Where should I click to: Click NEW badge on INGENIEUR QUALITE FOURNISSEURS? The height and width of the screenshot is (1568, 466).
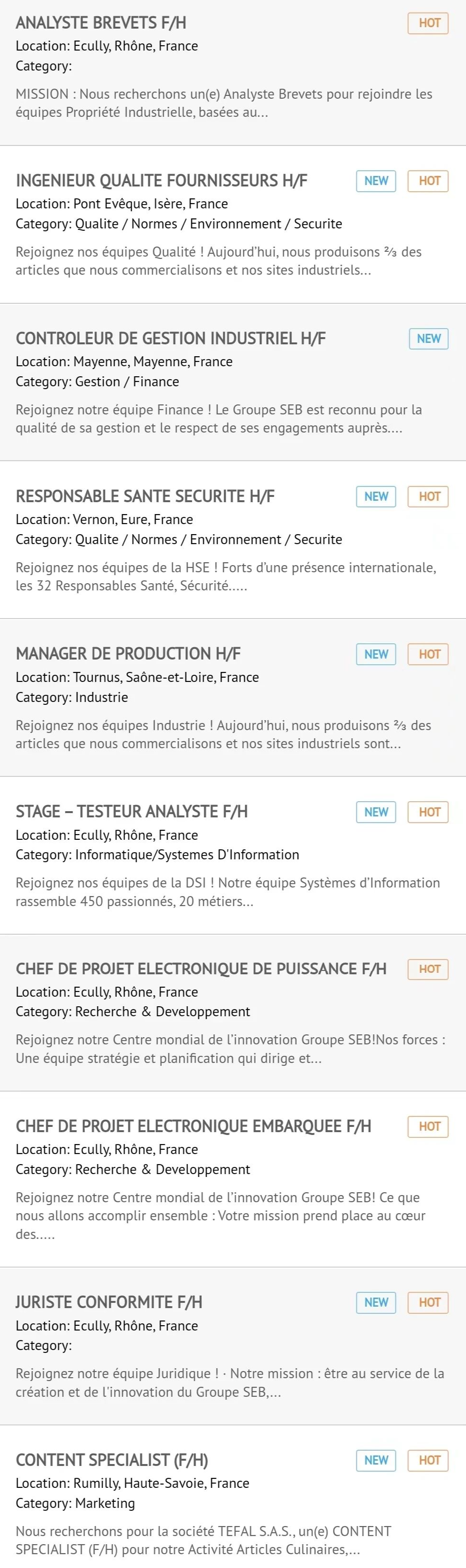click(x=376, y=181)
